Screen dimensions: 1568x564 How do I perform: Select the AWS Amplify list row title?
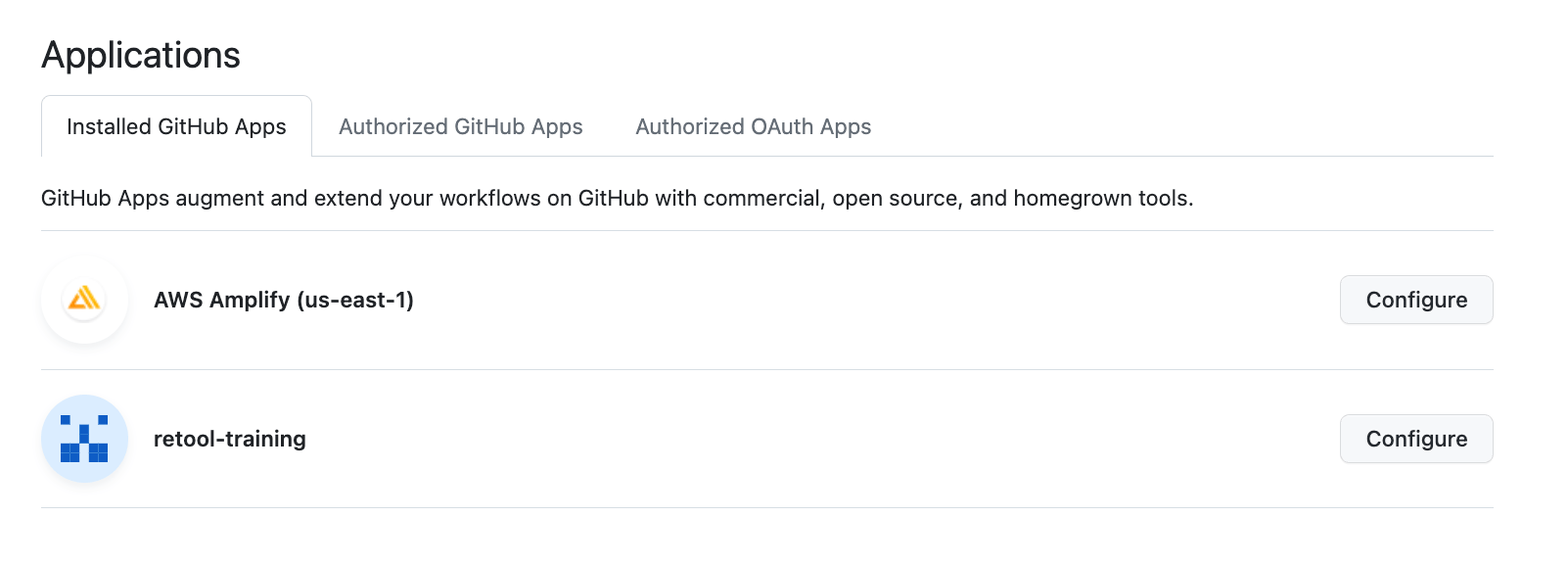tap(284, 300)
